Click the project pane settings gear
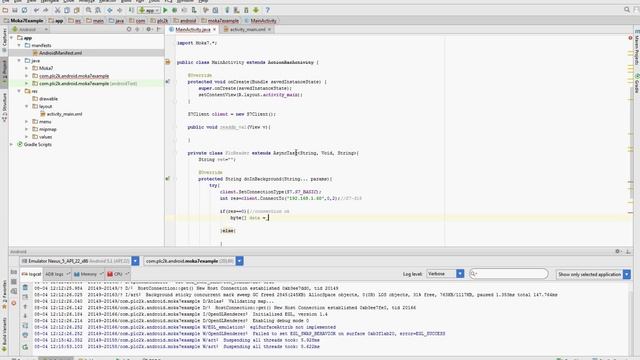640x360 pixels. tap(149, 29)
